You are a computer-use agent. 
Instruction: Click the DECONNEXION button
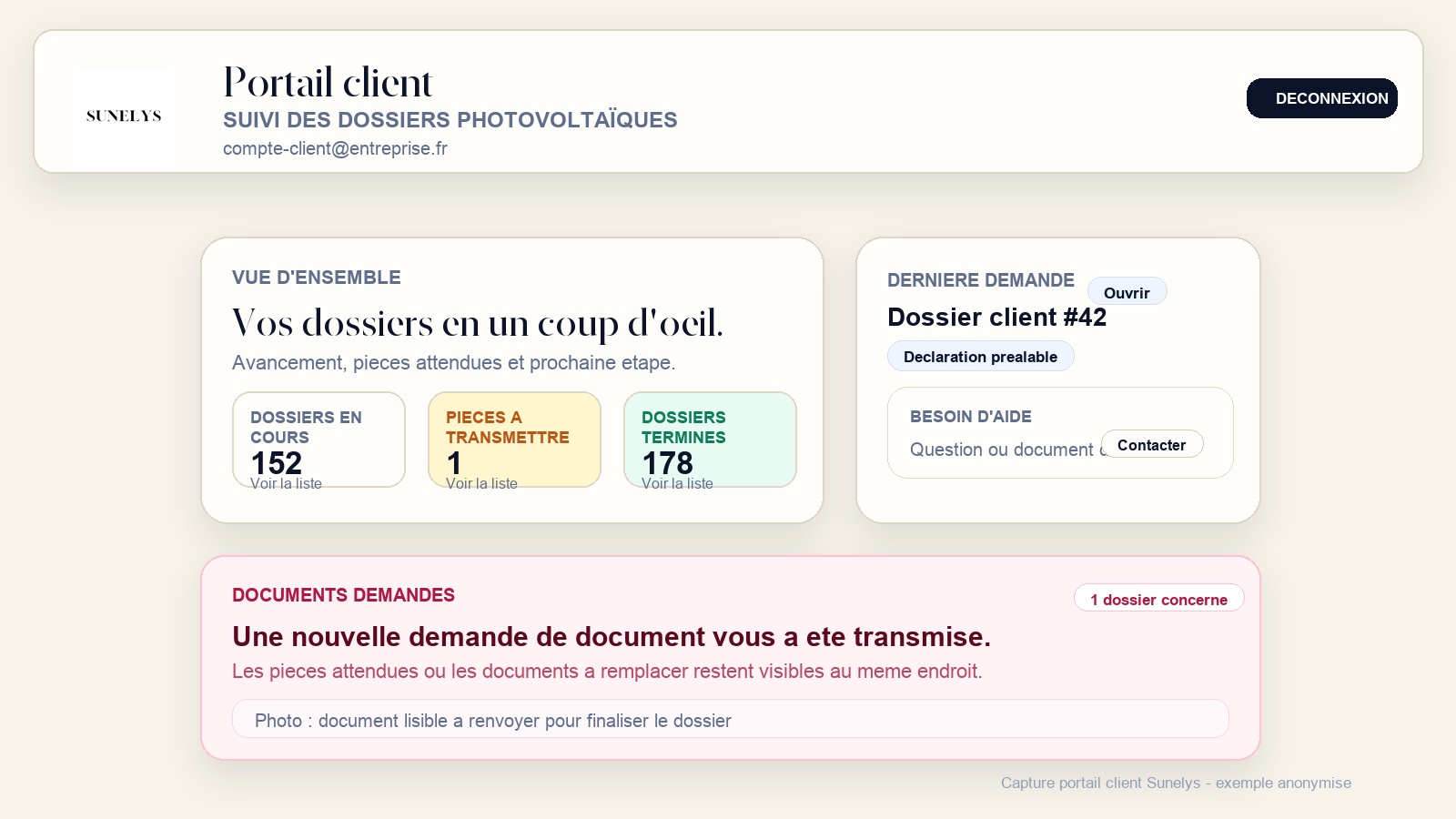(1321, 98)
